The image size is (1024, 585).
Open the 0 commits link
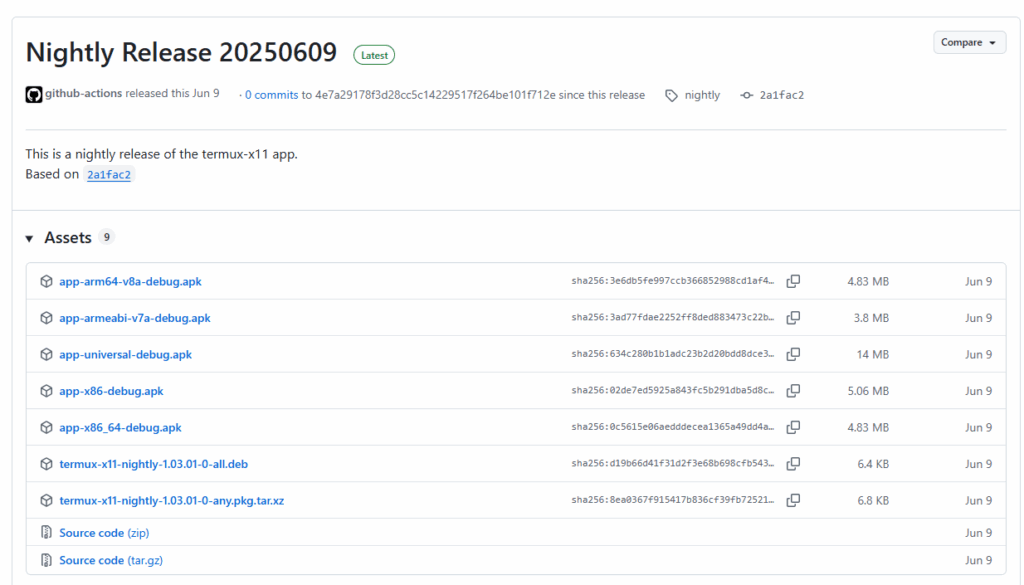(x=272, y=95)
